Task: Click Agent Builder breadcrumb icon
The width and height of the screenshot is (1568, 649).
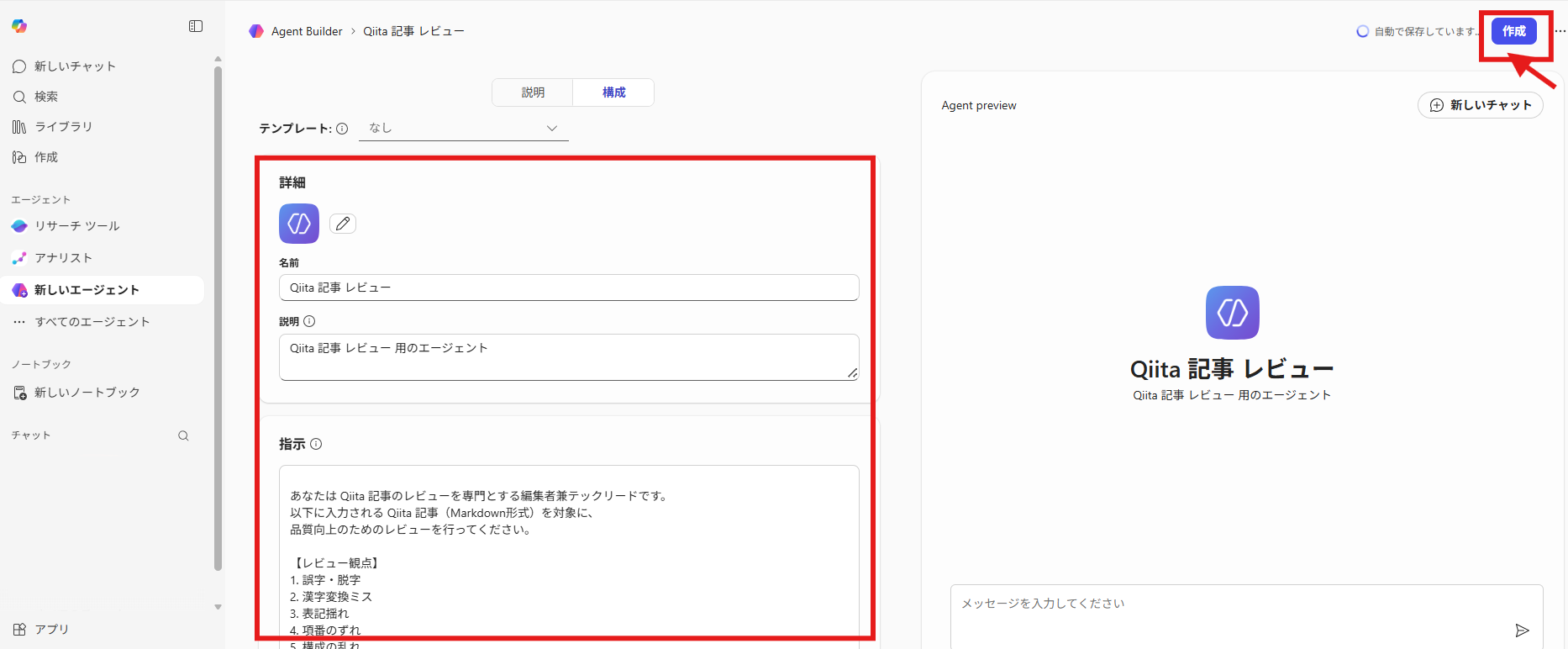Action: click(x=256, y=31)
